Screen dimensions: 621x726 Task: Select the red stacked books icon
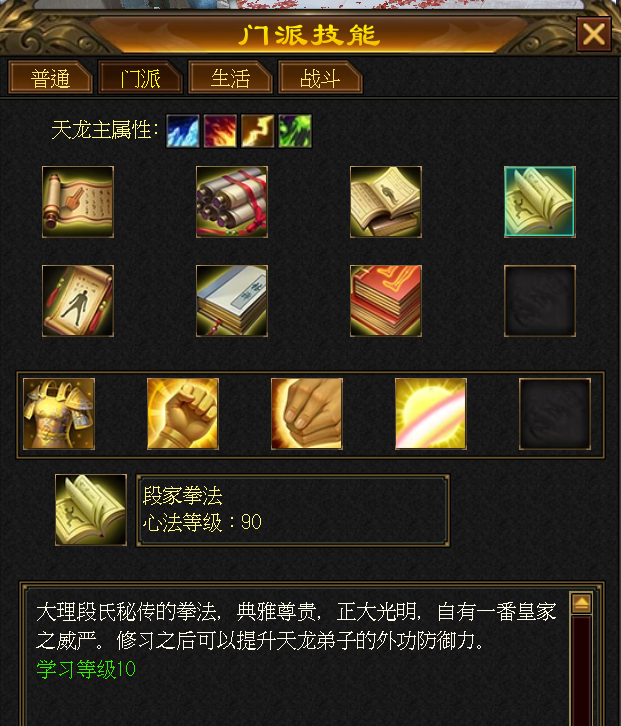[x=386, y=301]
